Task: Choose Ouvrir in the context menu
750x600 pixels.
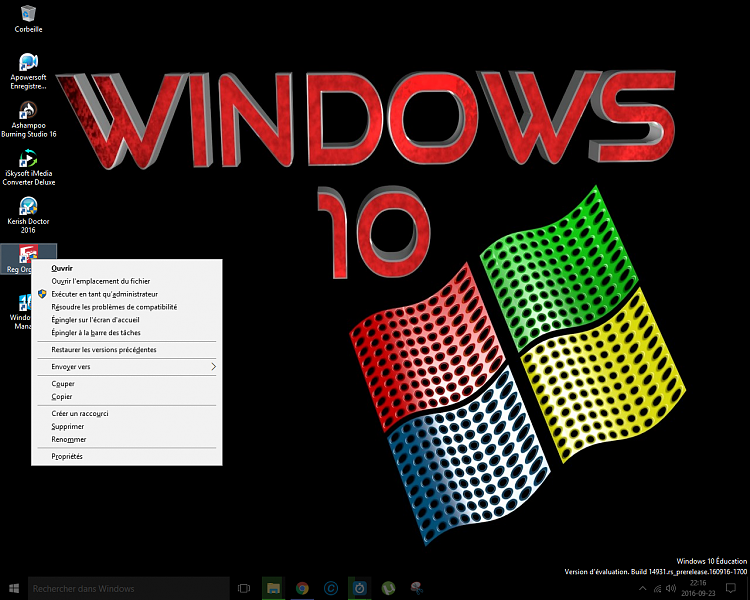Action: (127, 268)
